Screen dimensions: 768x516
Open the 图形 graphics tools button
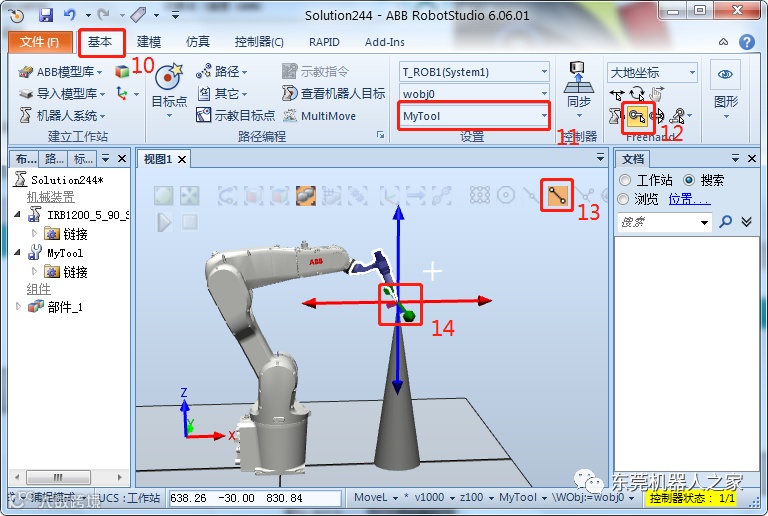point(725,90)
